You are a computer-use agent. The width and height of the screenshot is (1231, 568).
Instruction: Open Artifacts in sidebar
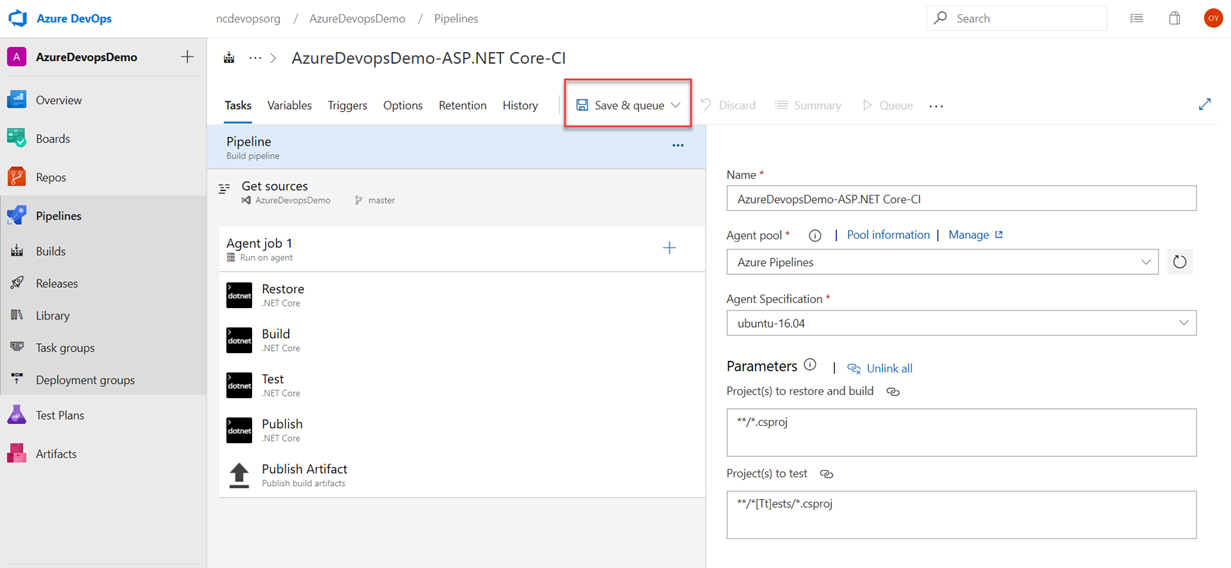pyautogui.click(x=56, y=453)
